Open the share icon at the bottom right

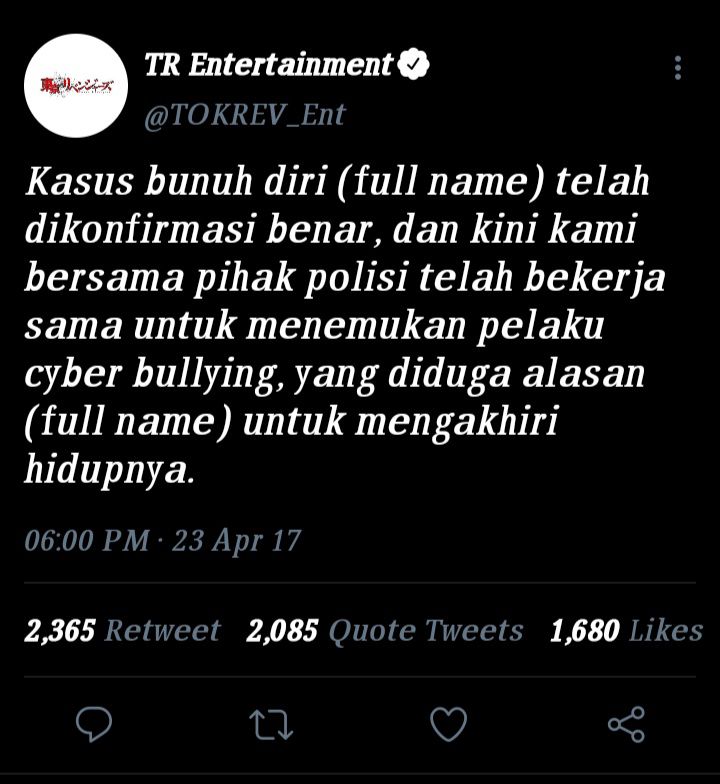(x=626, y=724)
